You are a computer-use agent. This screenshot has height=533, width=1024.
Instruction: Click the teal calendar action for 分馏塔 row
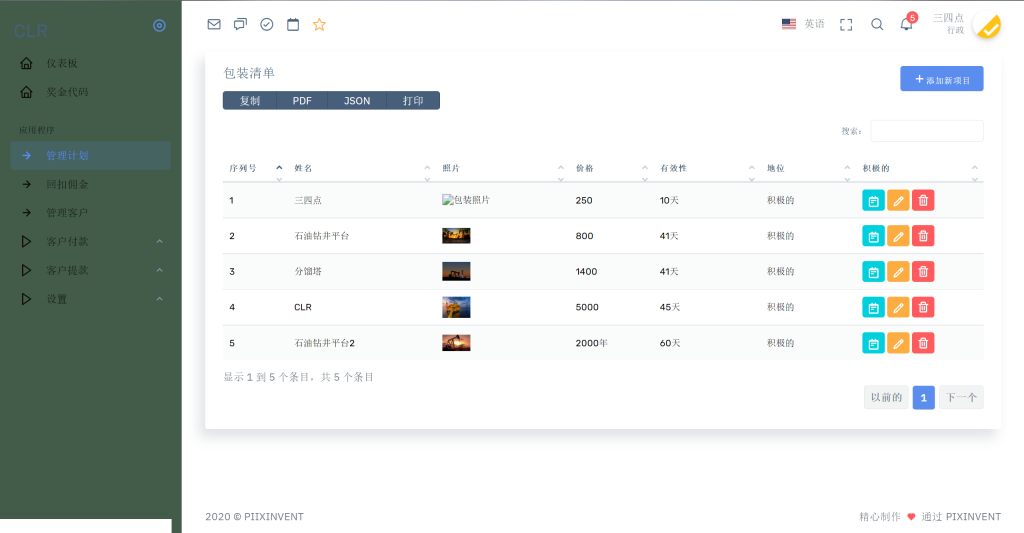click(873, 271)
